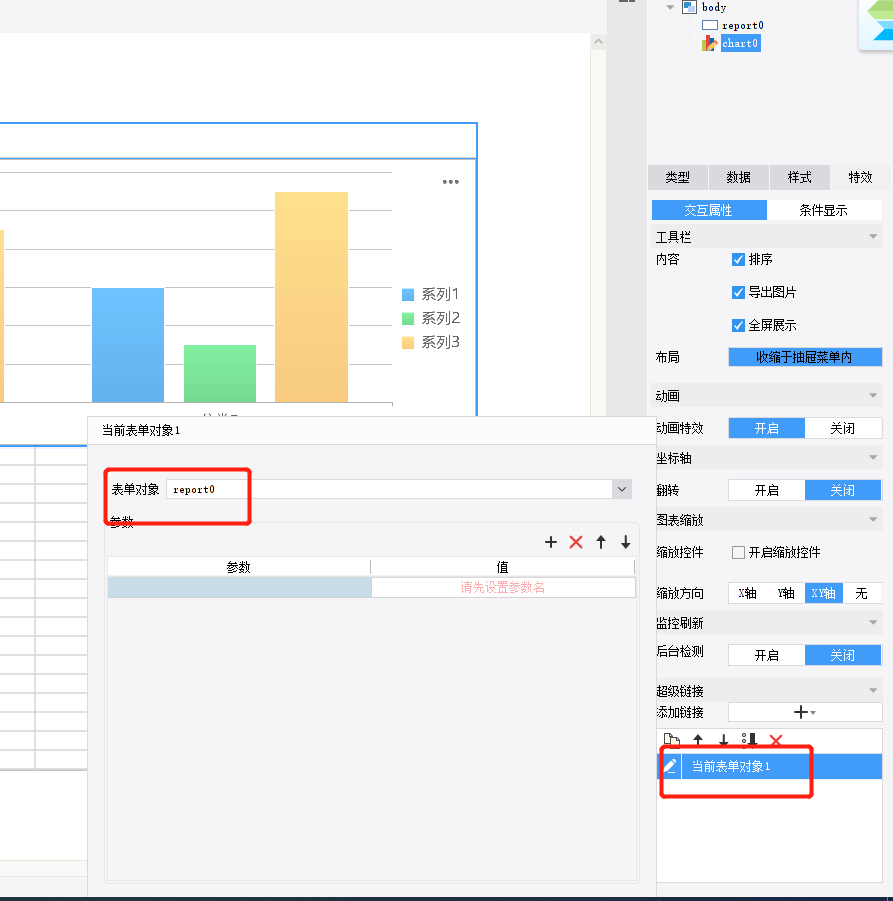Click the 值 column header

point(503,567)
